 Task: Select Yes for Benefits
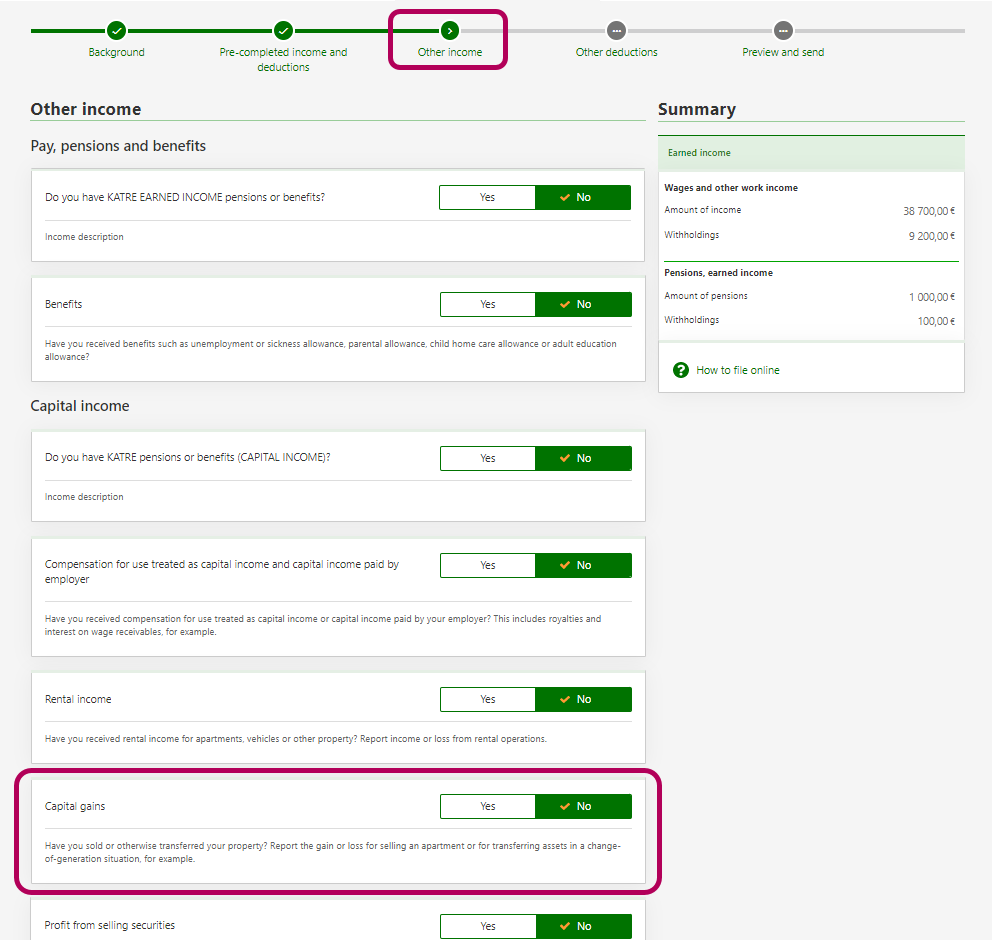point(487,304)
